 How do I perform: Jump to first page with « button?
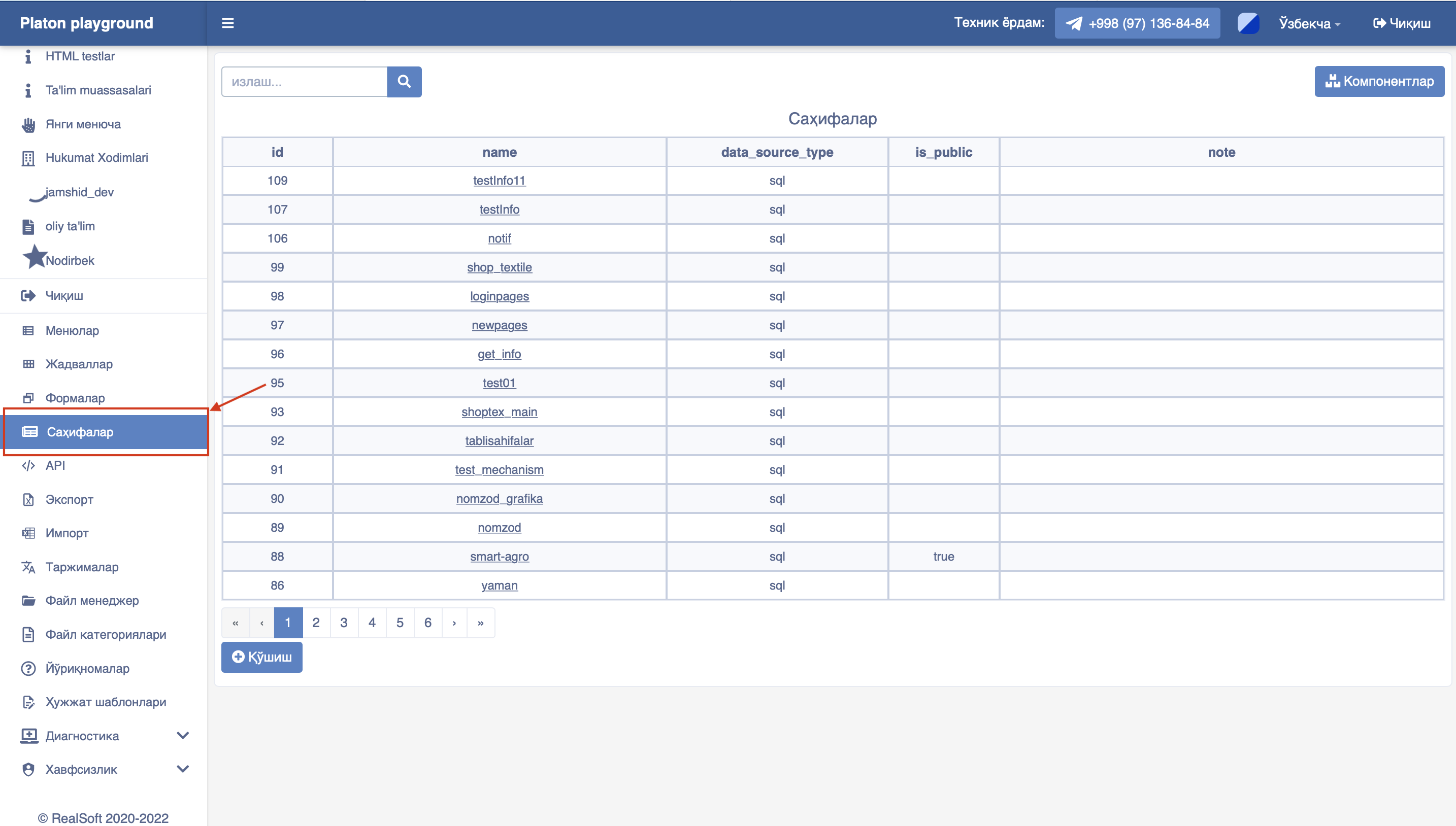point(236,623)
